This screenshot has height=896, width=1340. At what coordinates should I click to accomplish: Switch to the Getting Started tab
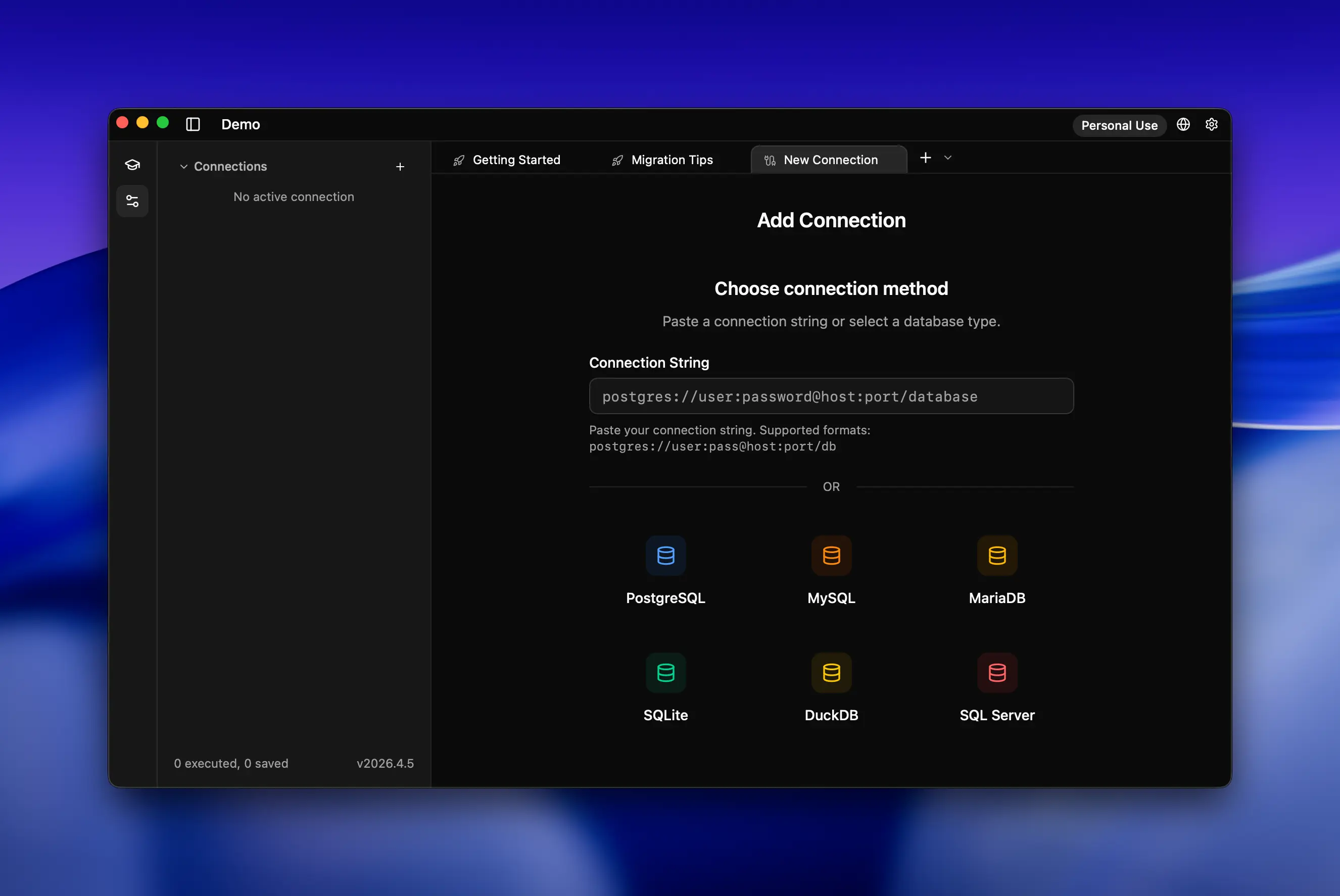pyautogui.click(x=516, y=160)
